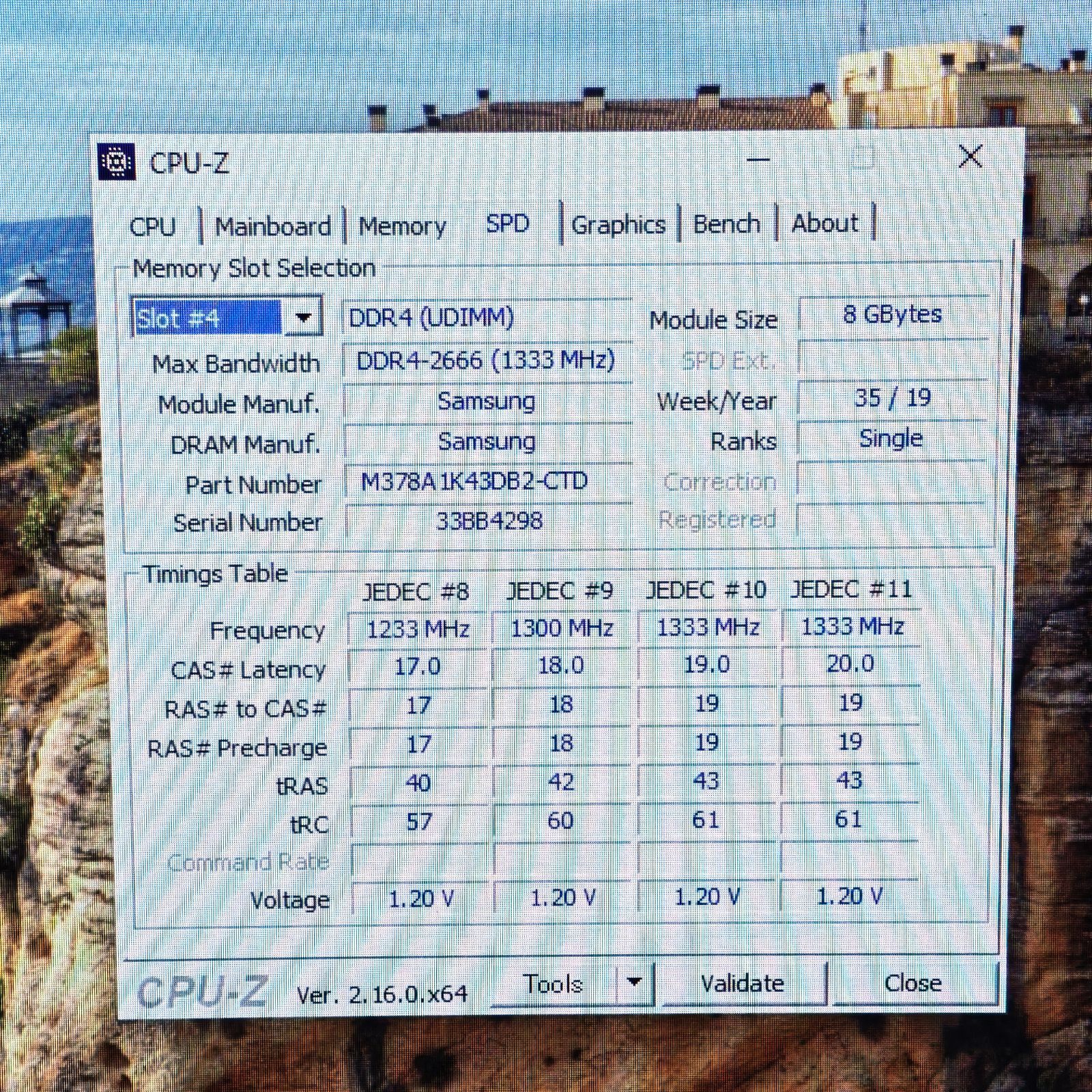Expand the Slot #4 dropdown arrow
1092x1092 pixels.
[303, 317]
